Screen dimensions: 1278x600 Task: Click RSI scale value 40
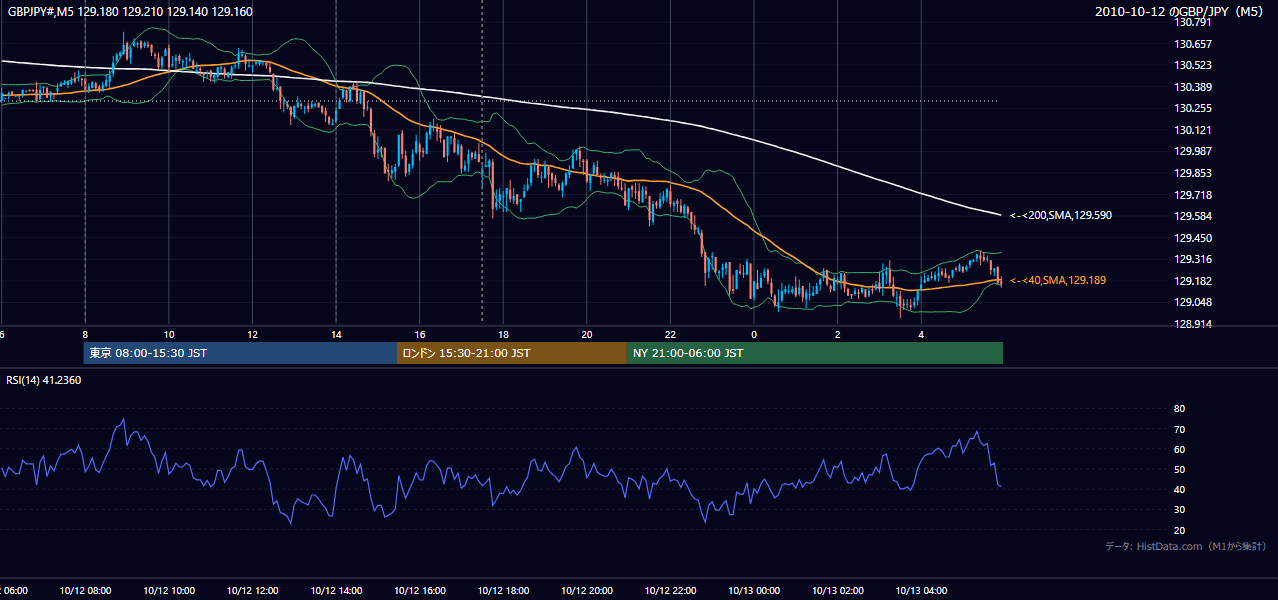1179,489
